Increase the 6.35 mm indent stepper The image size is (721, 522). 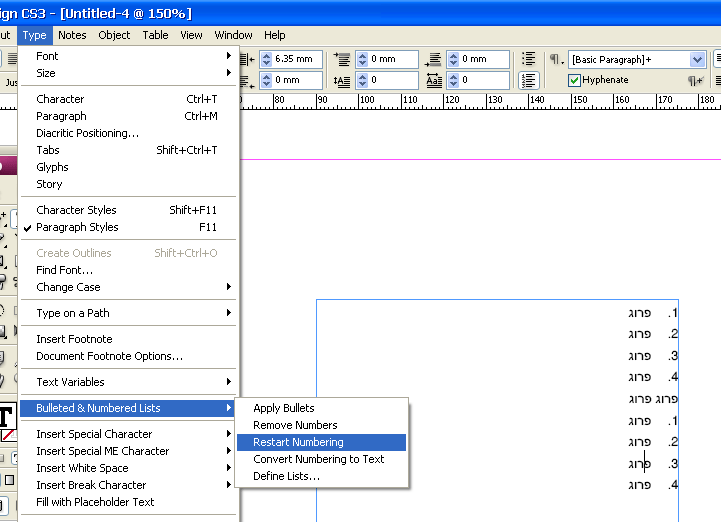[267, 56]
